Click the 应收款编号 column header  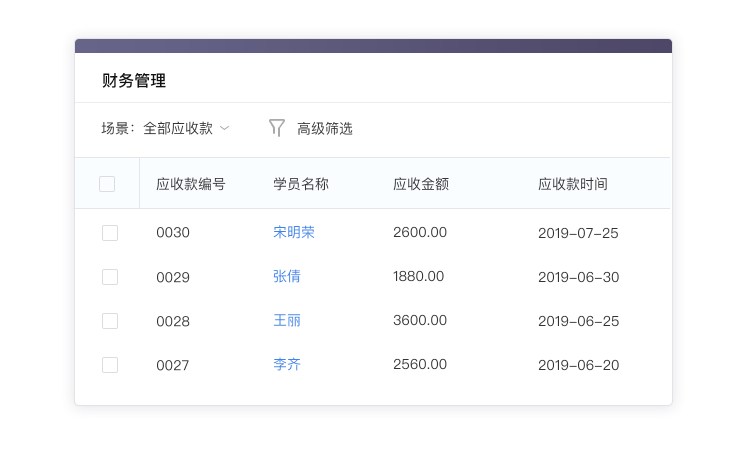tap(191, 184)
